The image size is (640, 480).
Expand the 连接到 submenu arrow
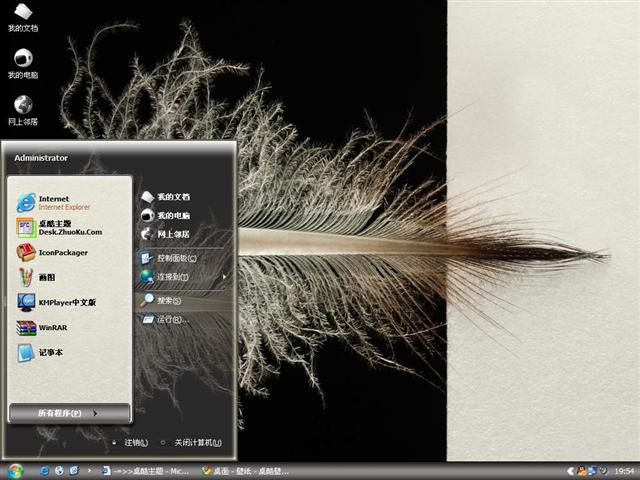click(x=224, y=277)
